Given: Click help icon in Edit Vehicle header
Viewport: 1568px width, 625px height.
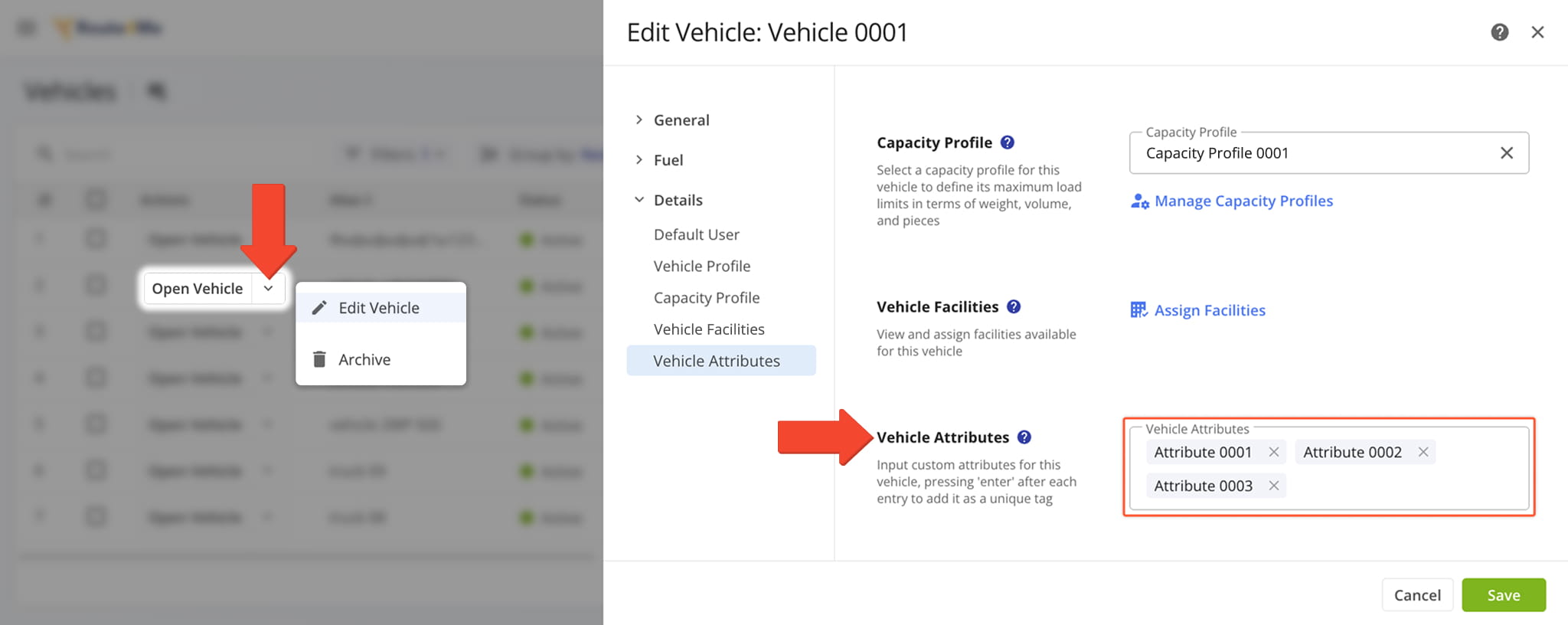Looking at the screenshot, I should click(x=1499, y=32).
